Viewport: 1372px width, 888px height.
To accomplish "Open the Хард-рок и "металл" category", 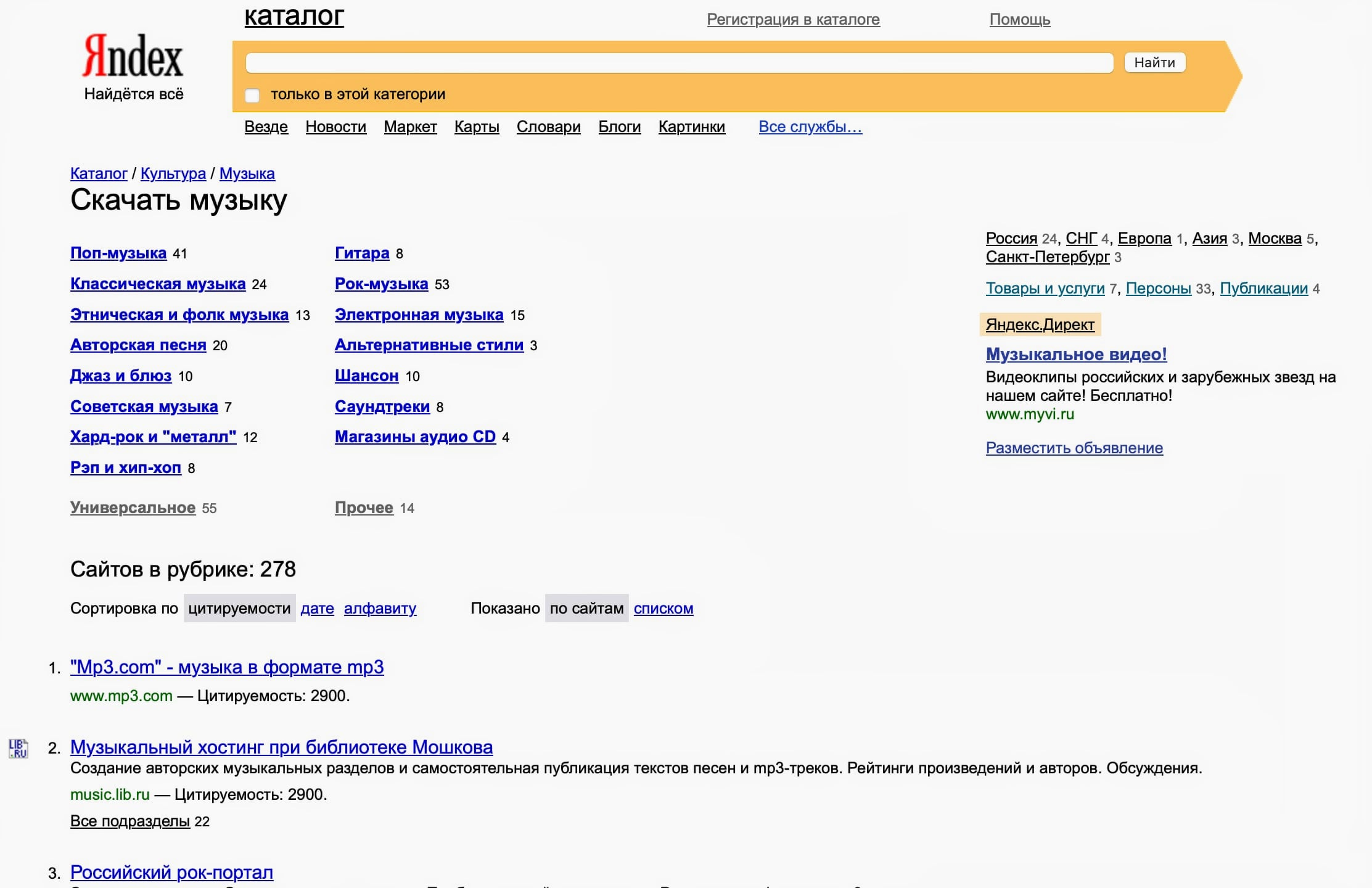I will pyautogui.click(x=154, y=437).
